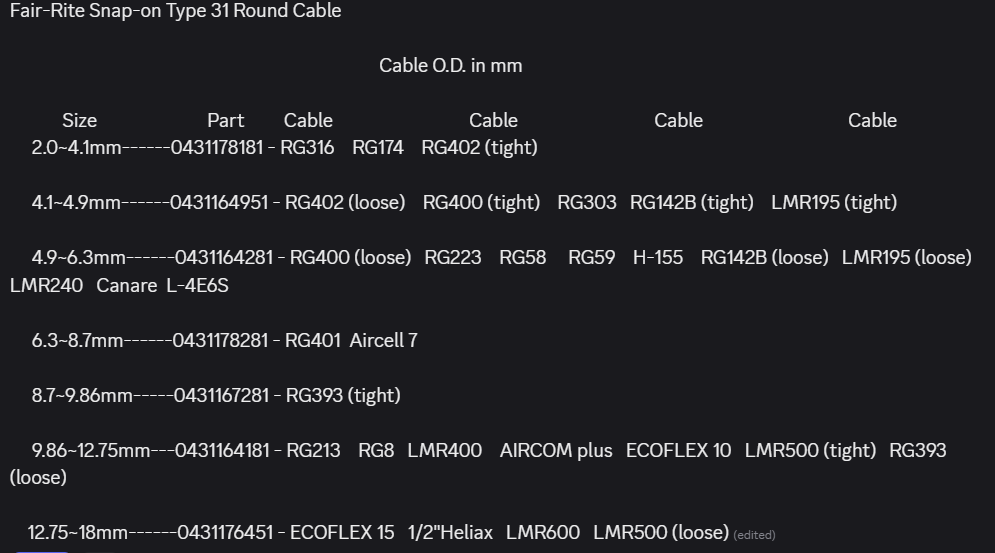Click the RG303 cable entry
This screenshot has height=553, width=995.
(x=587, y=203)
